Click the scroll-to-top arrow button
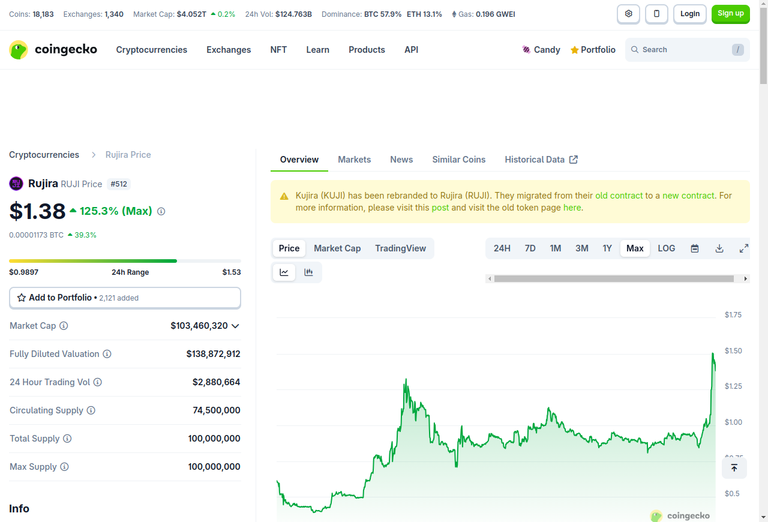Image resolution: width=768 pixels, height=522 pixels. [x=734, y=468]
